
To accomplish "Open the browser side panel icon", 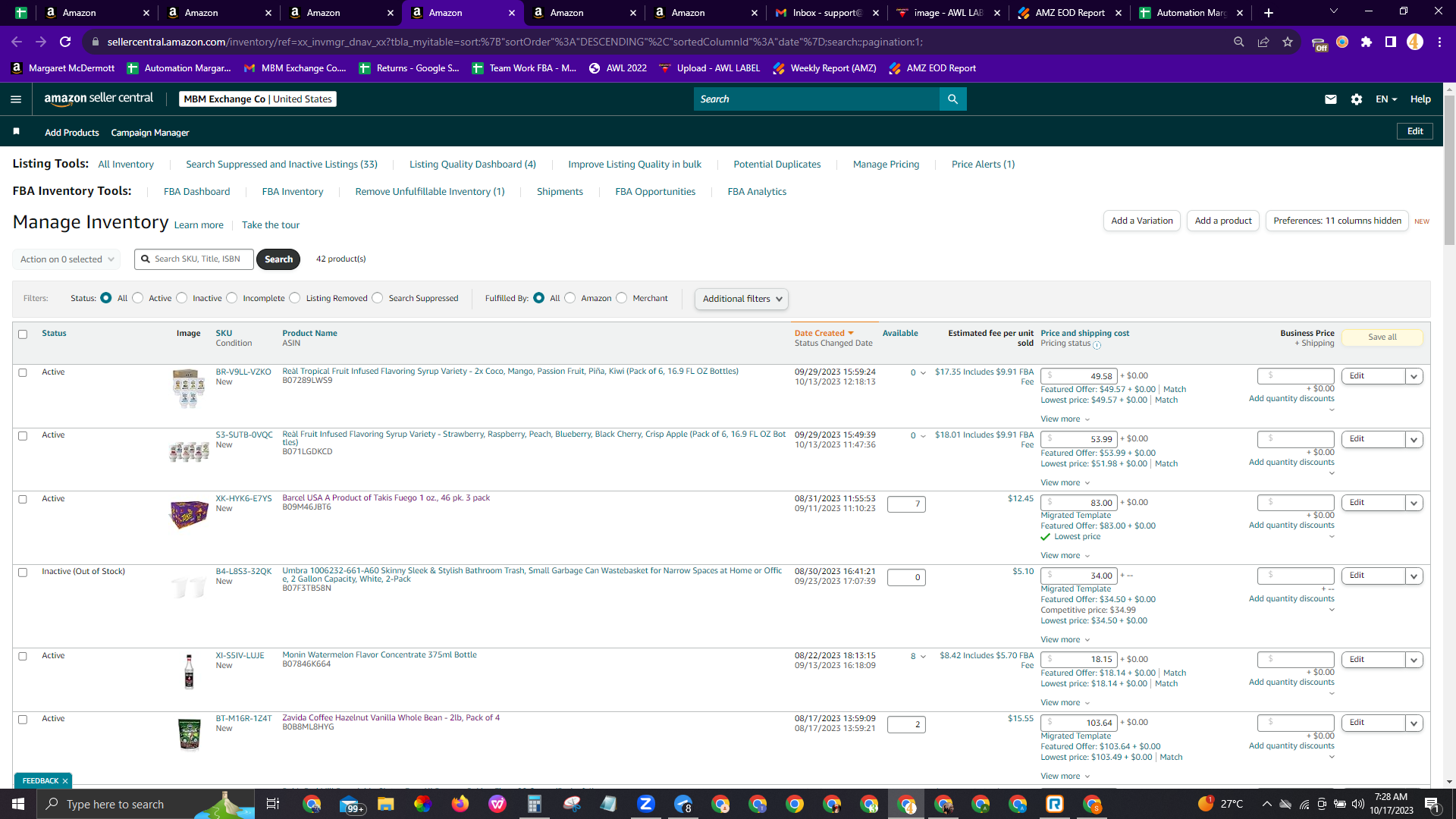I will point(1391,42).
